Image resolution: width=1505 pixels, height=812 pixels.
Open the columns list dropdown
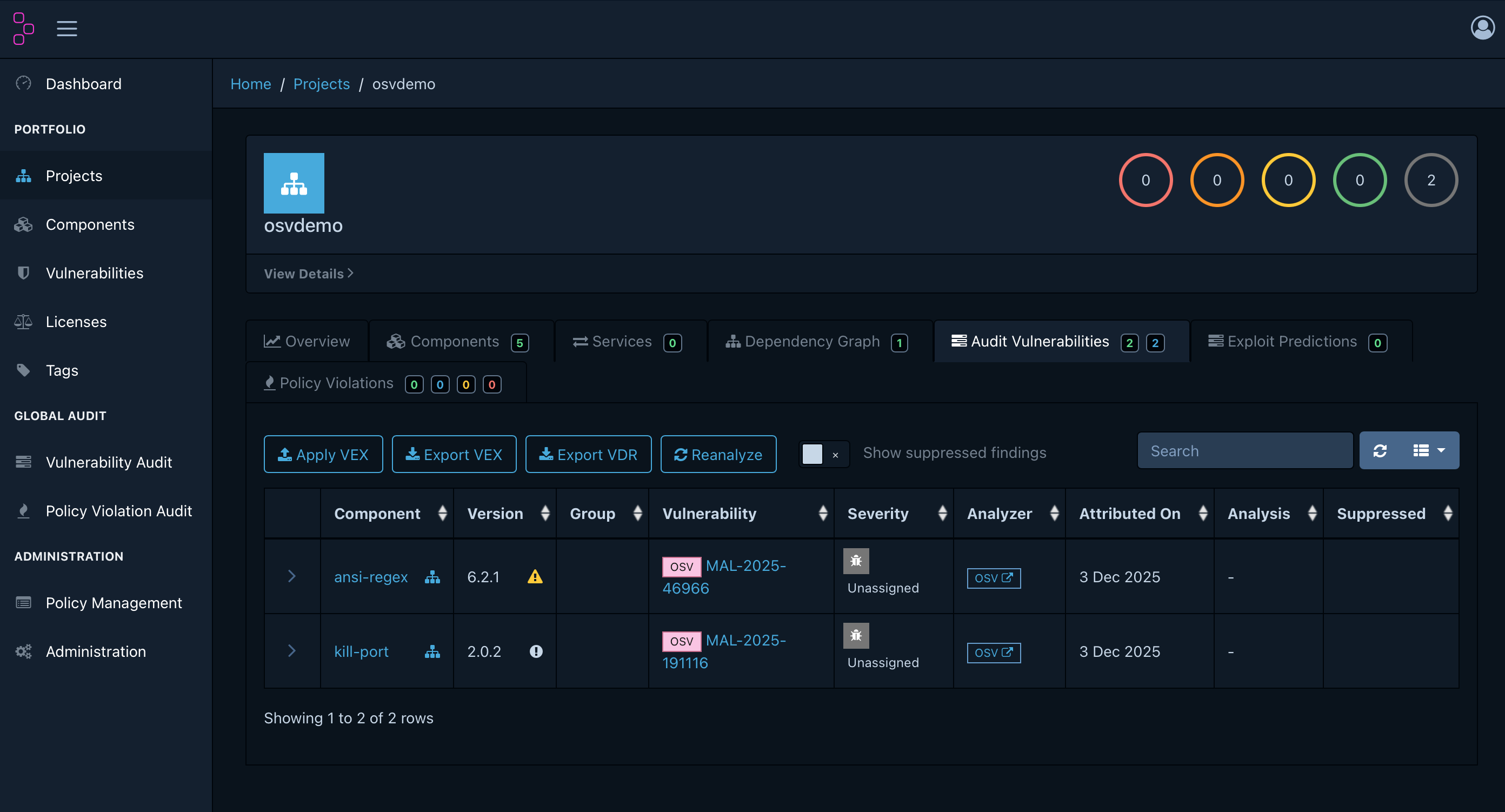pyautogui.click(x=1428, y=451)
